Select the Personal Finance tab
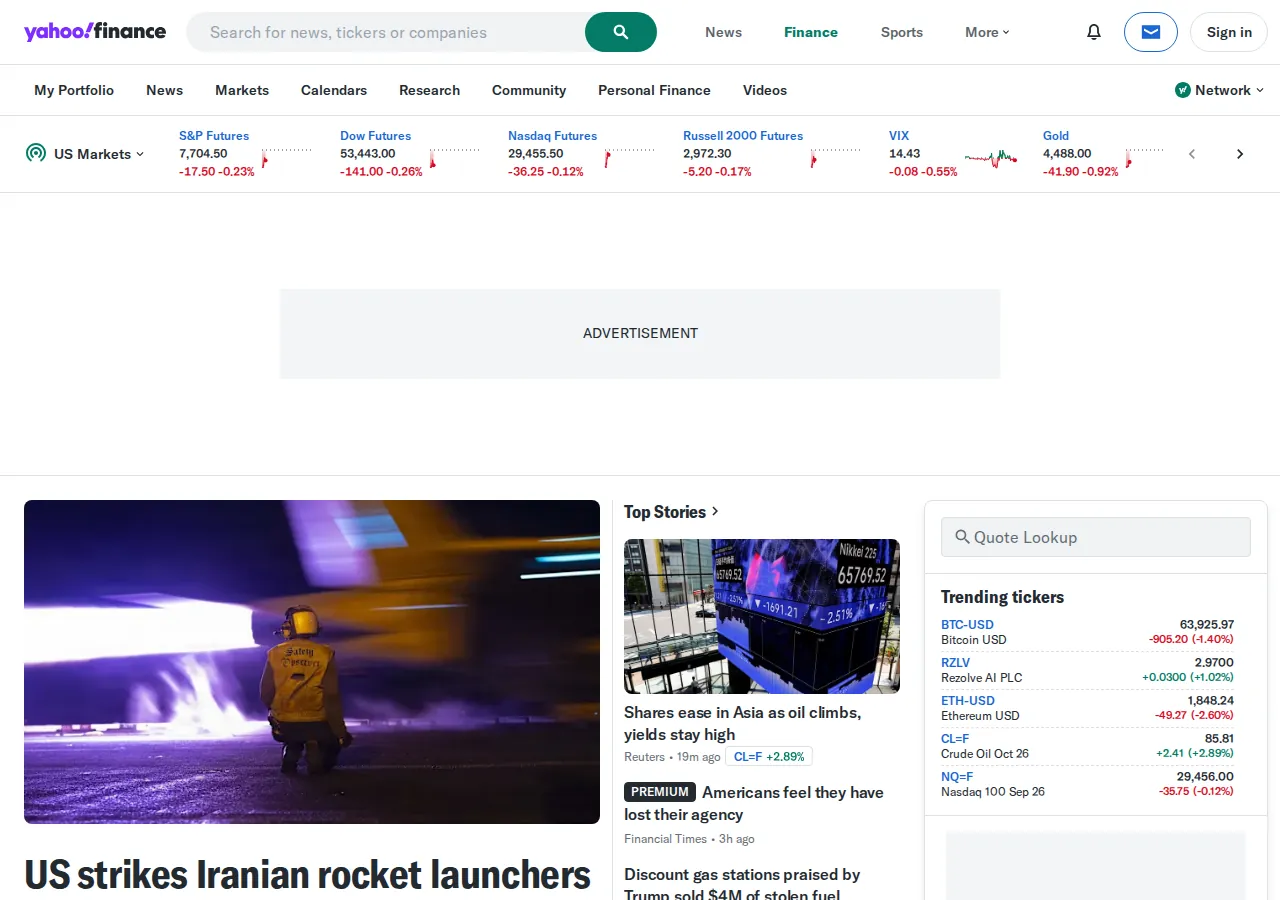 (x=654, y=90)
